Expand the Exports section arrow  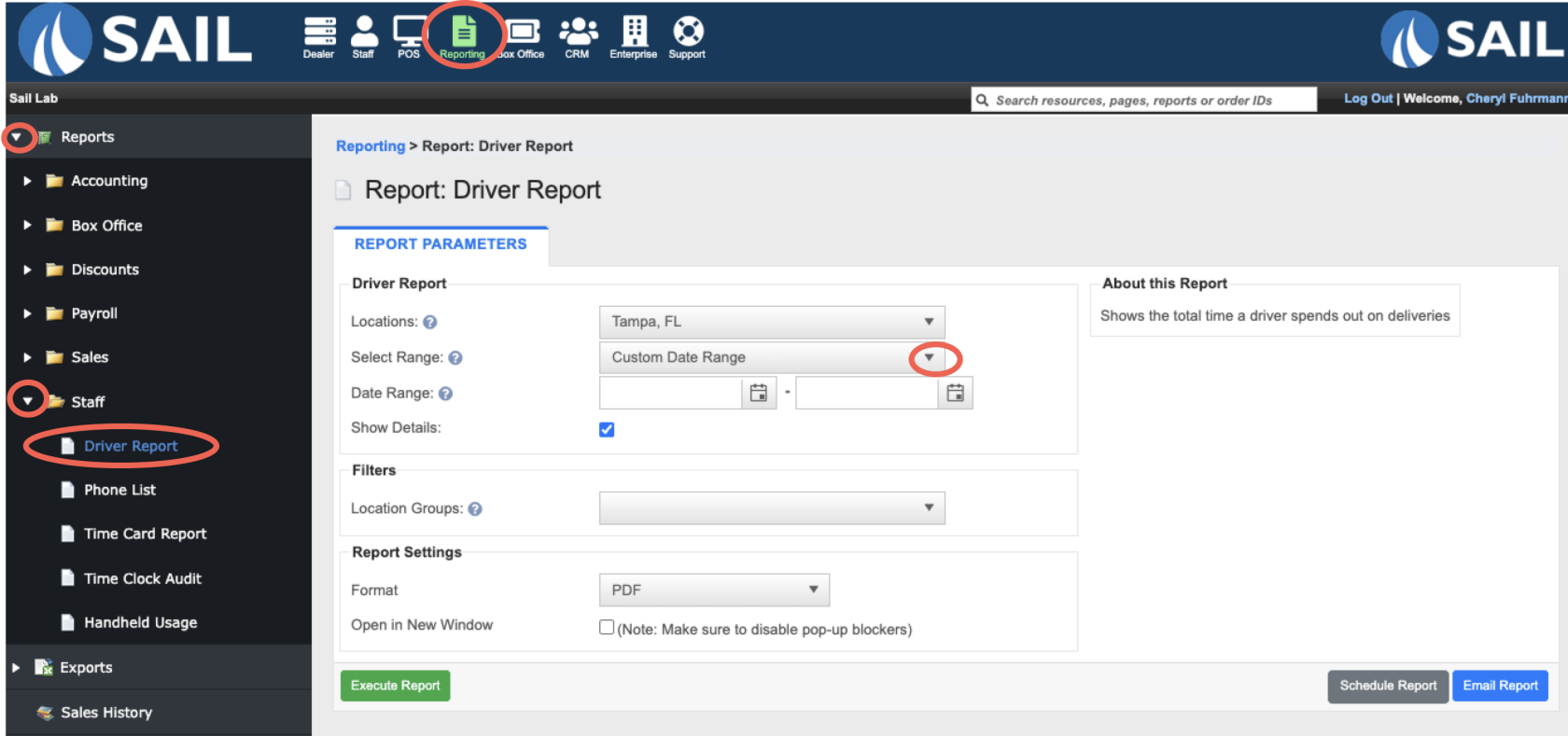click(16, 668)
